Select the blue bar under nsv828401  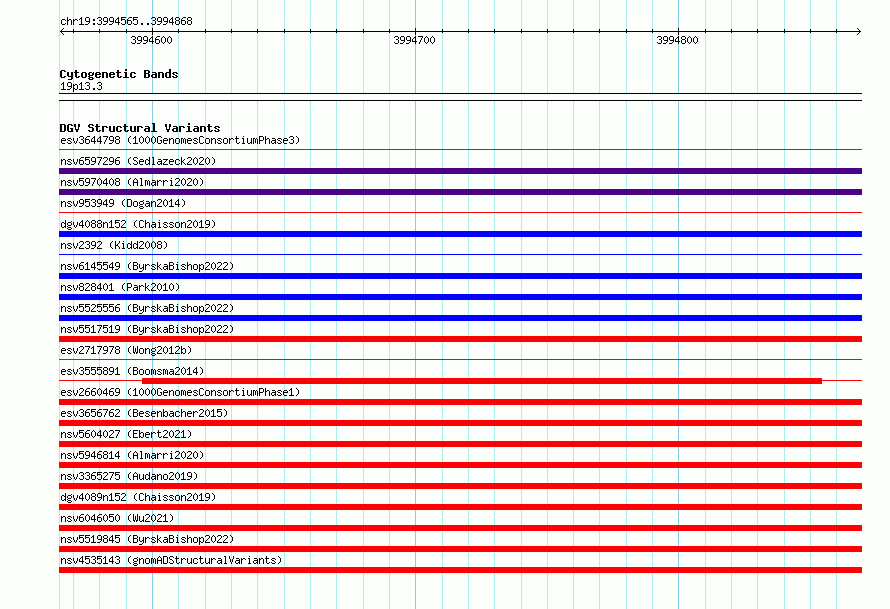point(460,297)
